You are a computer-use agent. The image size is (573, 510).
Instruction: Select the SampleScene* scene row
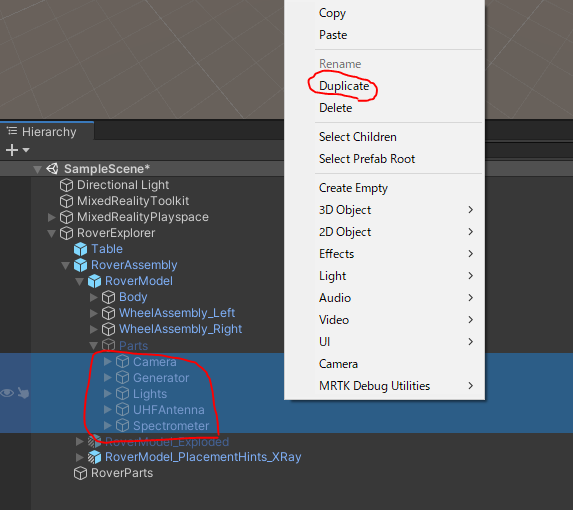coord(142,169)
